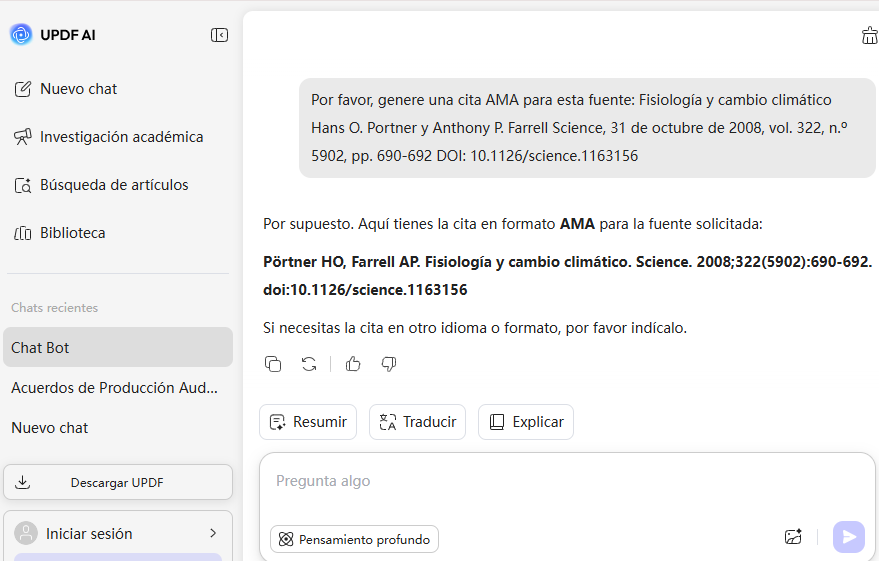Click the Explicar button

pos(526,422)
